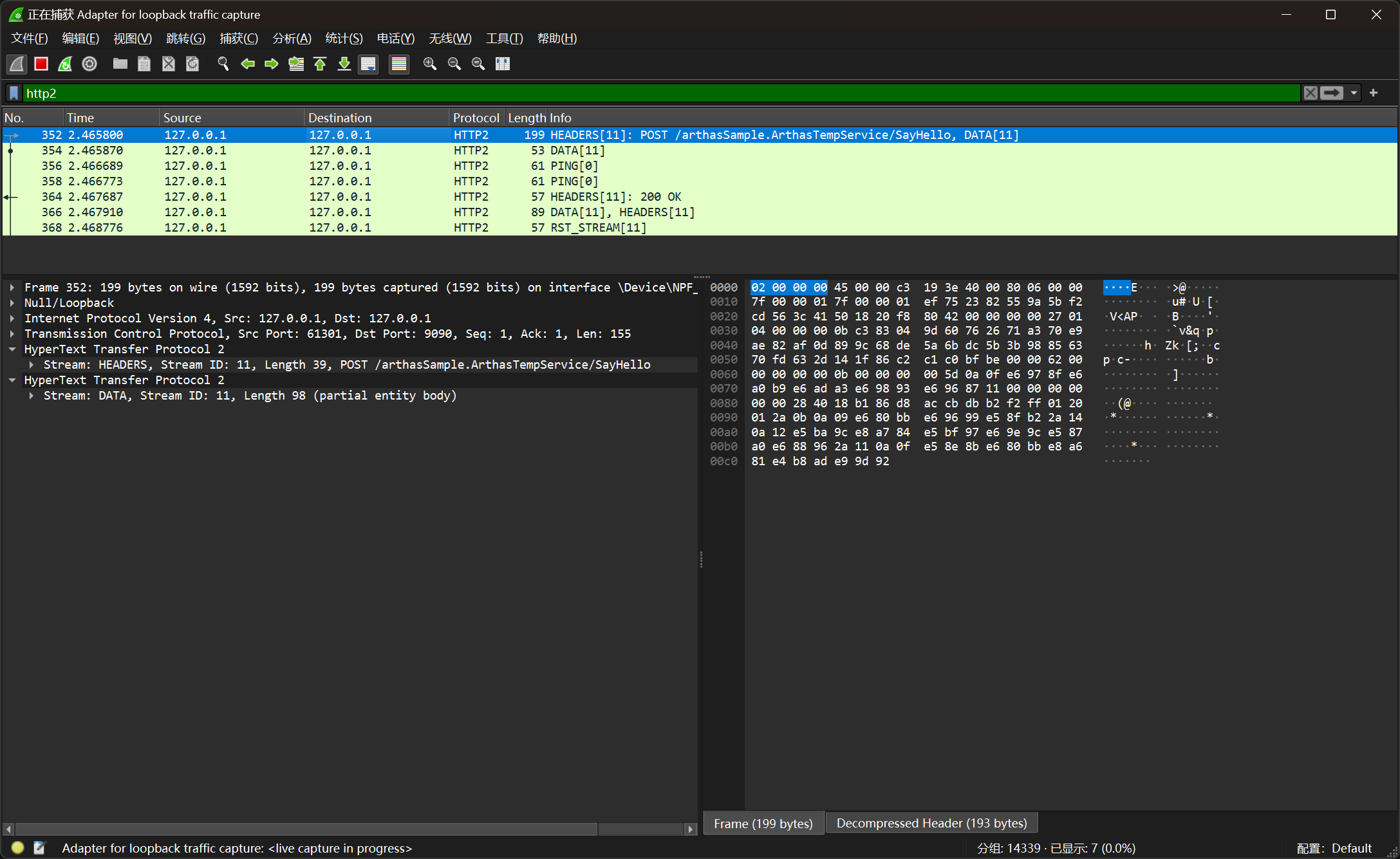Click the display filter input field
The height and width of the screenshot is (859, 1400).
662,93
